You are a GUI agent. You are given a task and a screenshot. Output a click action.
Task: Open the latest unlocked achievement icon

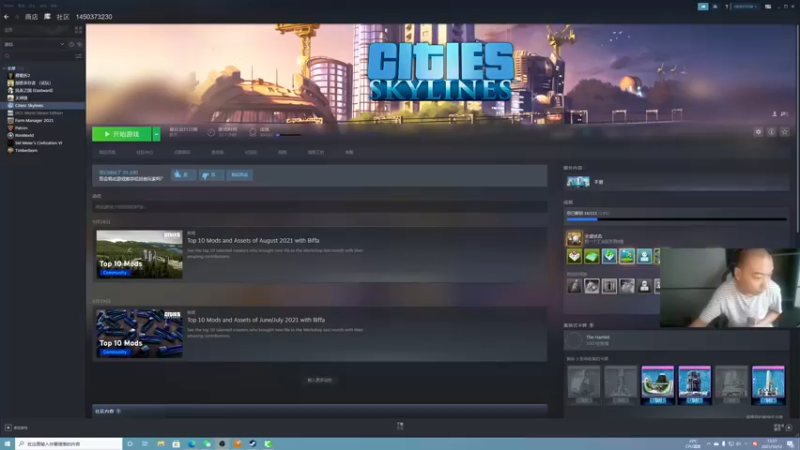(x=574, y=238)
